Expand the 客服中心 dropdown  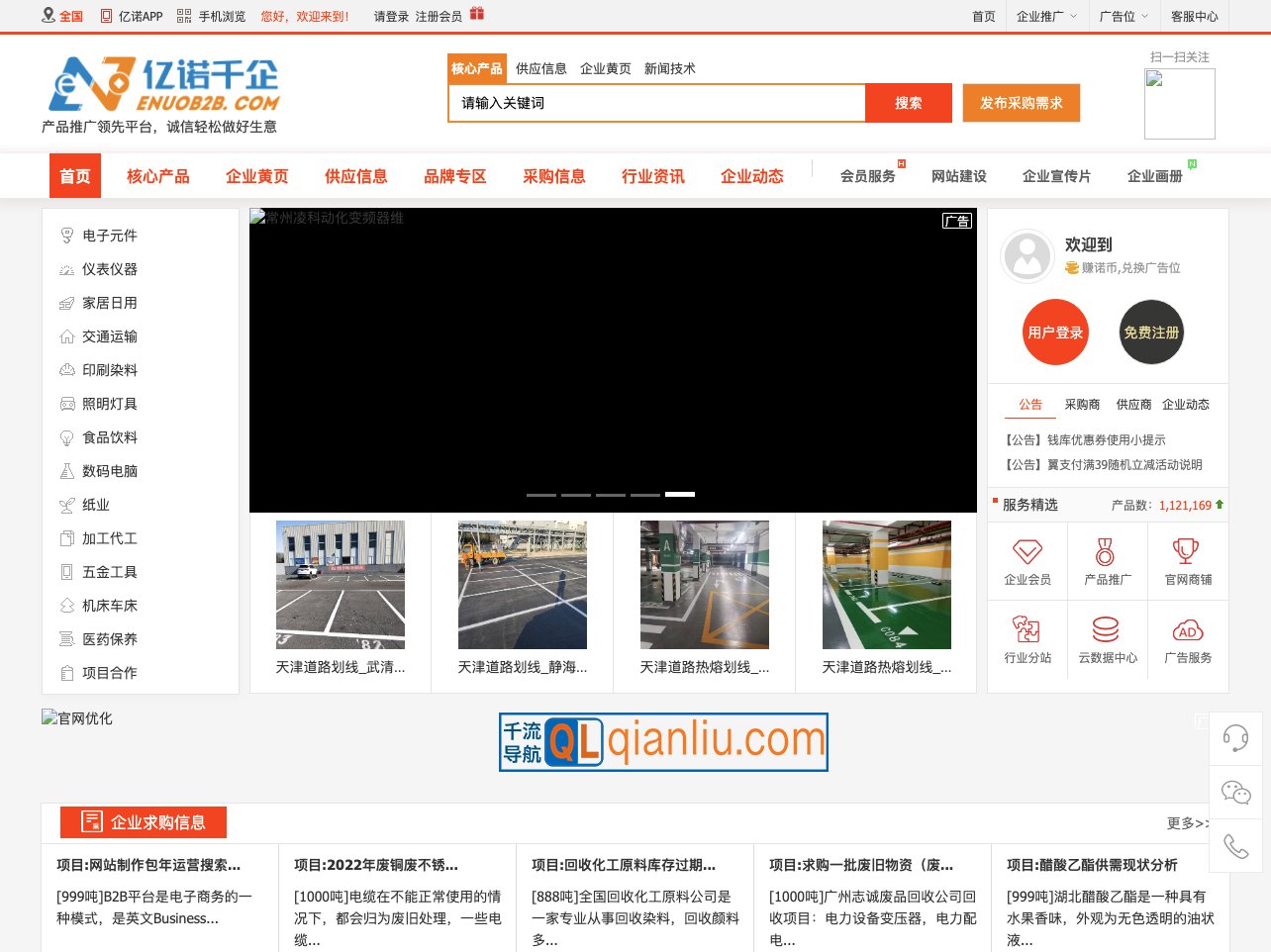pyautogui.click(x=1195, y=16)
